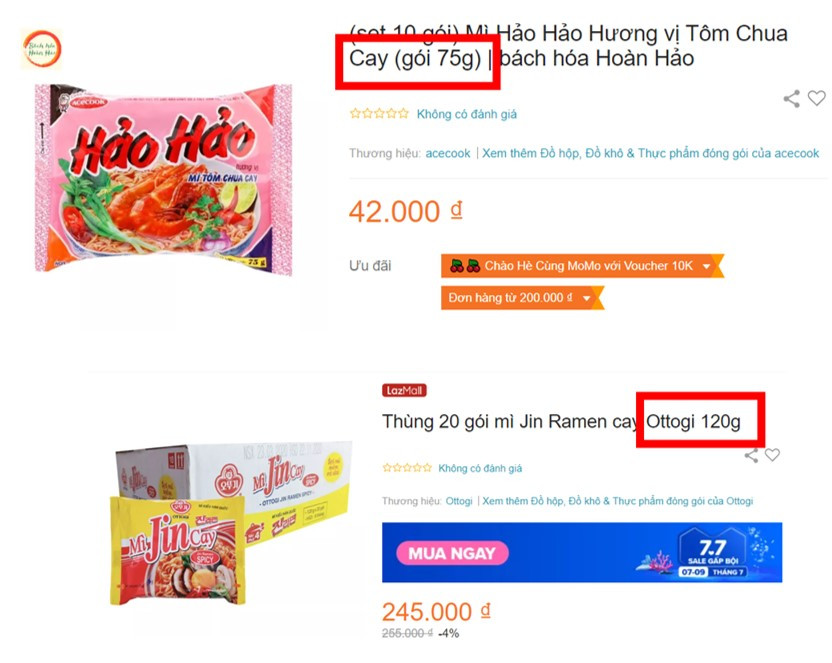Screen dimensions: 832x663
Task: Click star rating of Jin Ramen product
Action: click(x=407, y=468)
